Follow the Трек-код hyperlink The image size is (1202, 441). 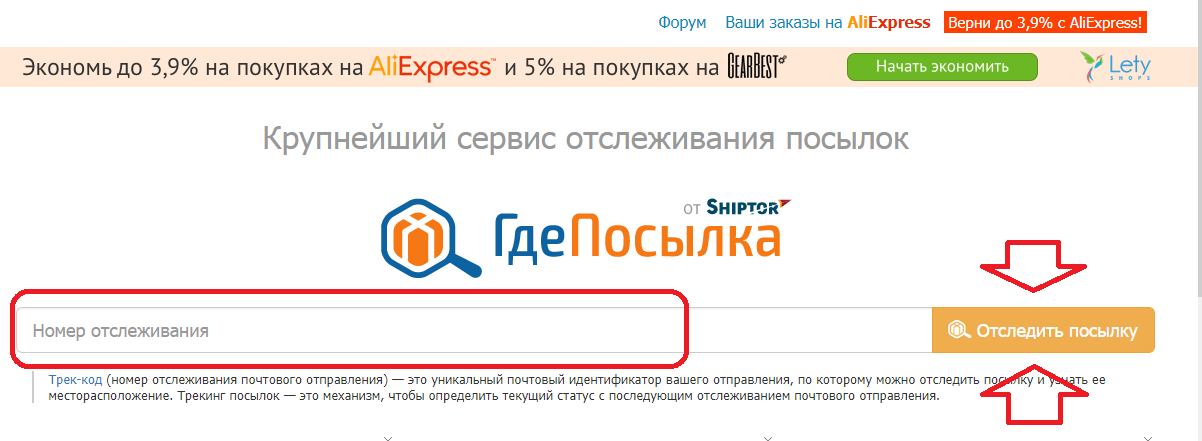pyautogui.click(x=75, y=380)
